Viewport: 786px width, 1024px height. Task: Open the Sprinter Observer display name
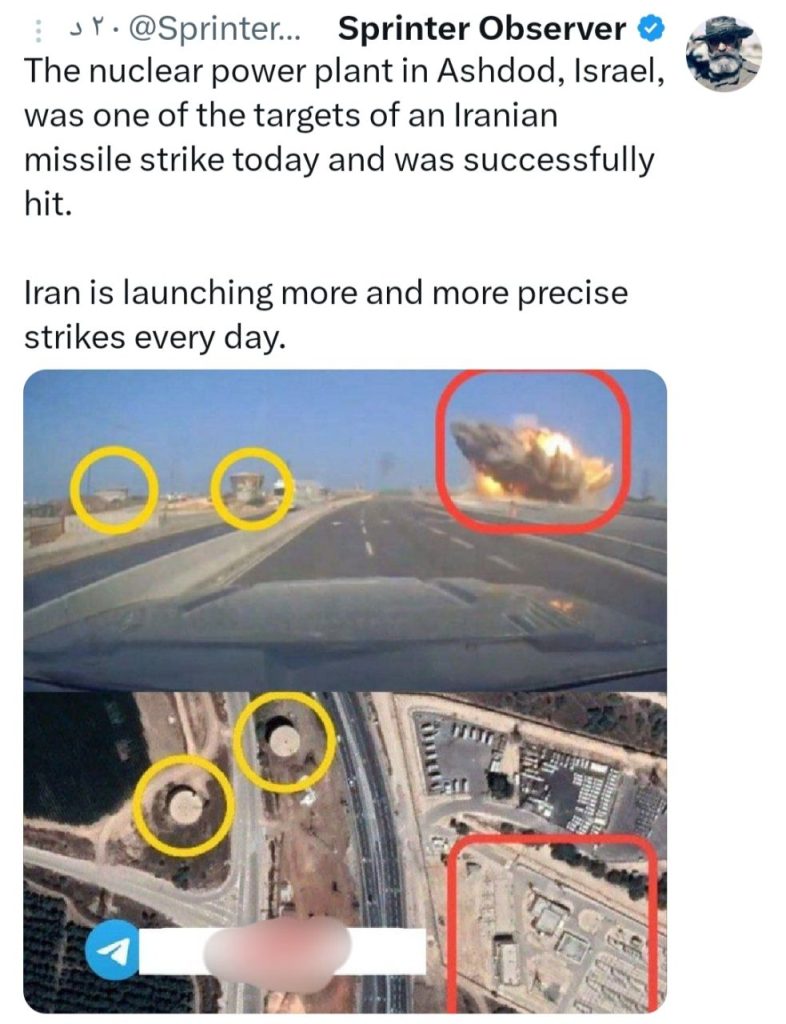click(x=482, y=29)
